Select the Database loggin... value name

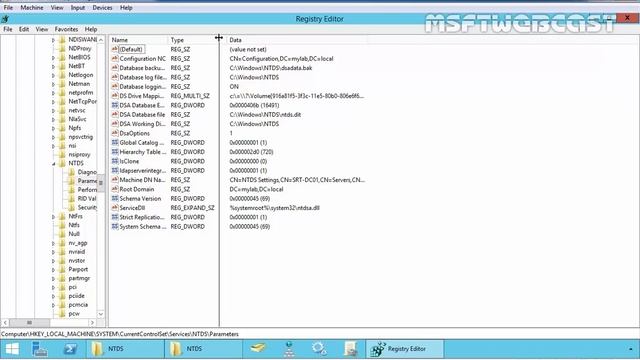click(142, 87)
